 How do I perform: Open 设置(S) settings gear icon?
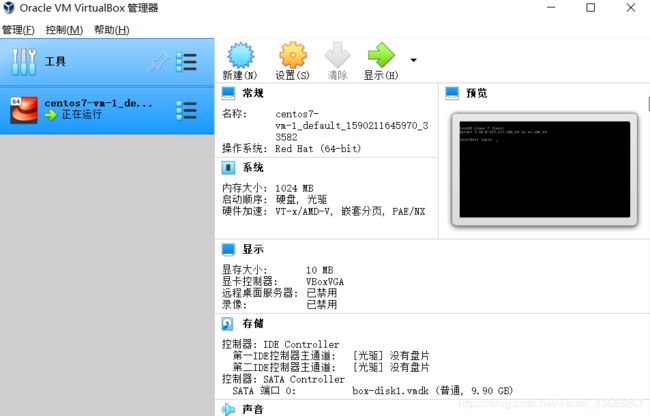[293, 55]
